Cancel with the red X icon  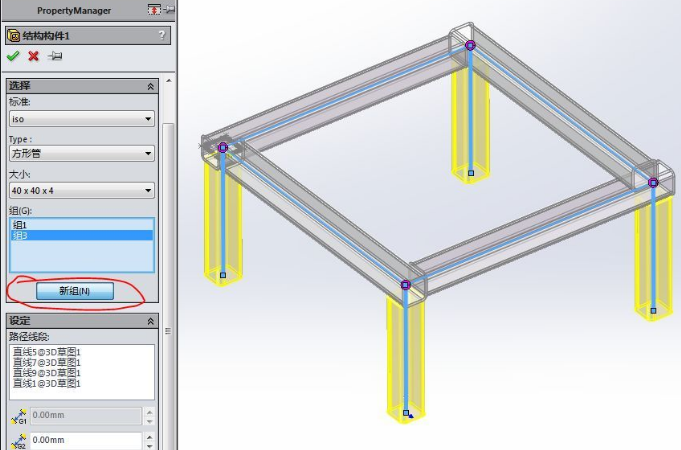pyautogui.click(x=33, y=56)
